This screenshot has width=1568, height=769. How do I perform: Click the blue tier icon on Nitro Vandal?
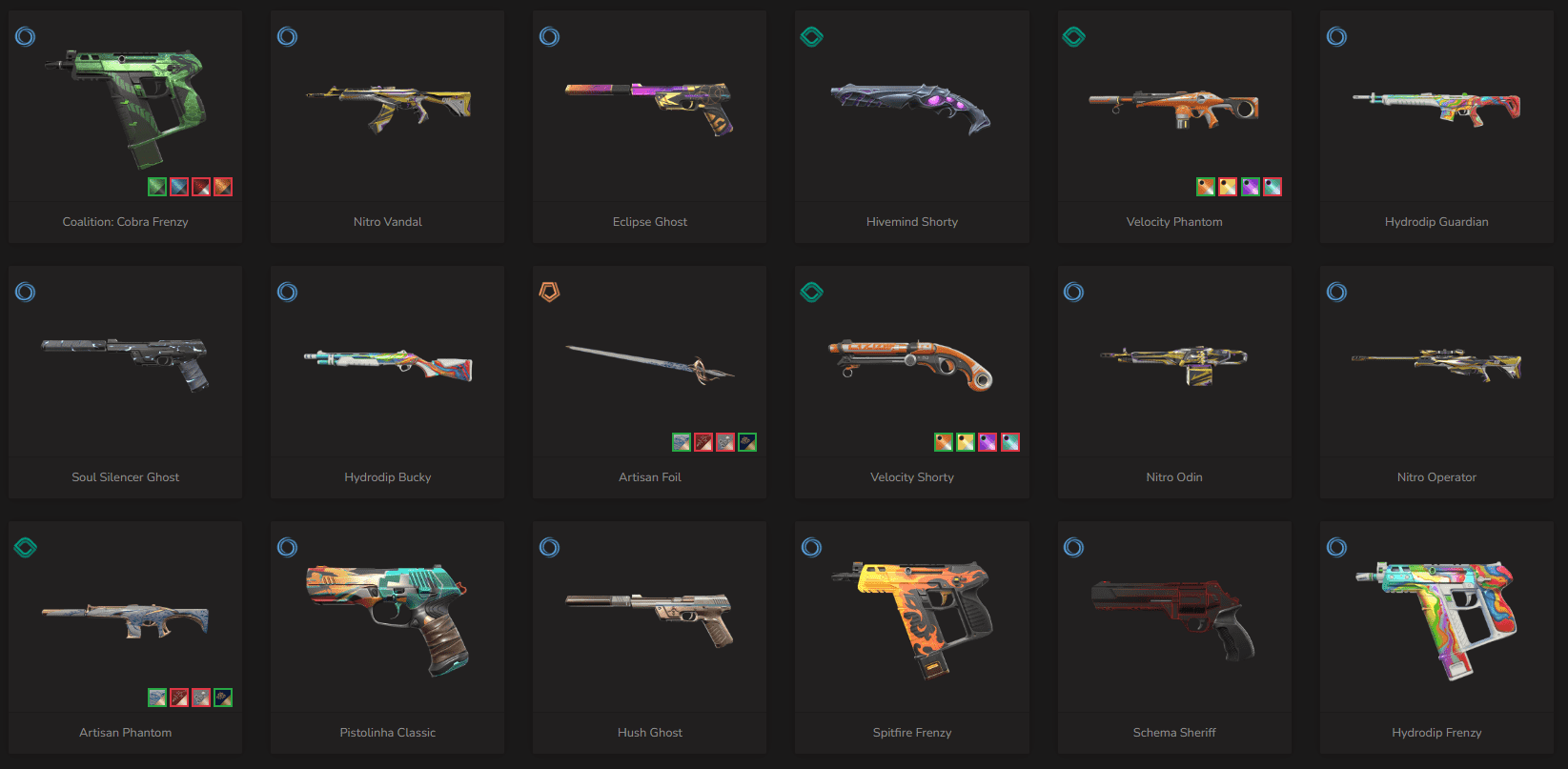coord(287,37)
